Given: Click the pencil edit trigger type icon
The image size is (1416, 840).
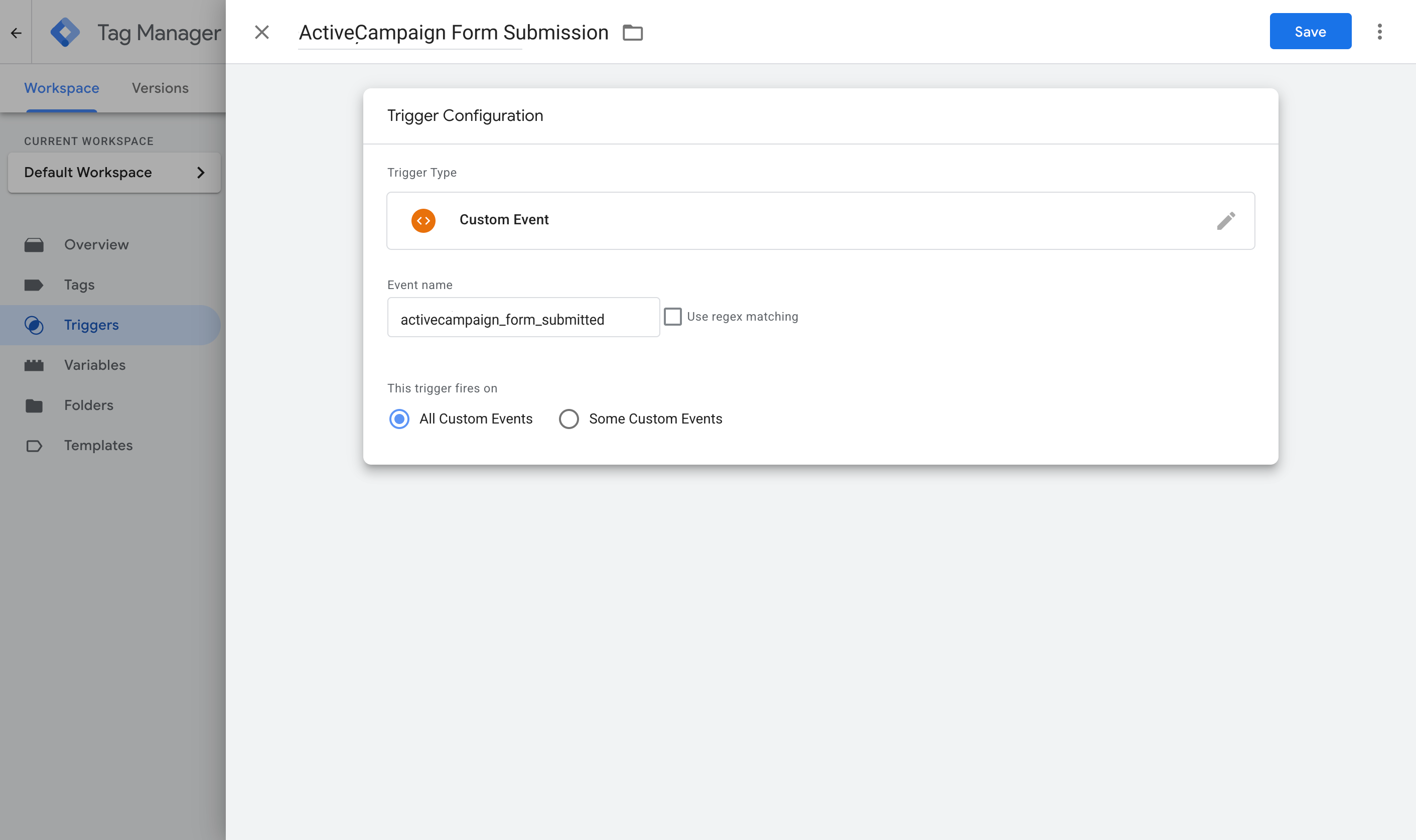Looking at the screenshot, I should [x=1226, y=221].
